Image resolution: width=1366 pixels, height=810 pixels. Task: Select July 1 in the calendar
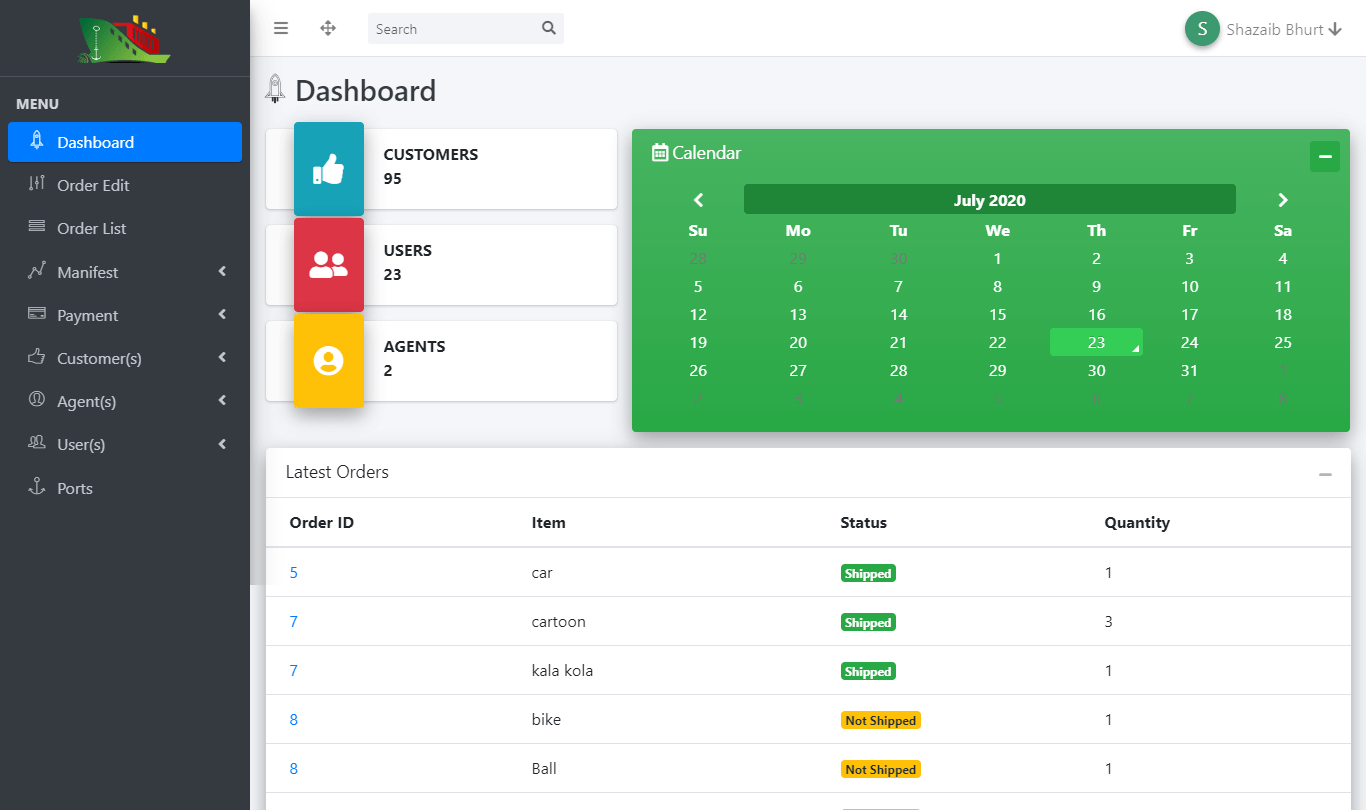(997, 258)
